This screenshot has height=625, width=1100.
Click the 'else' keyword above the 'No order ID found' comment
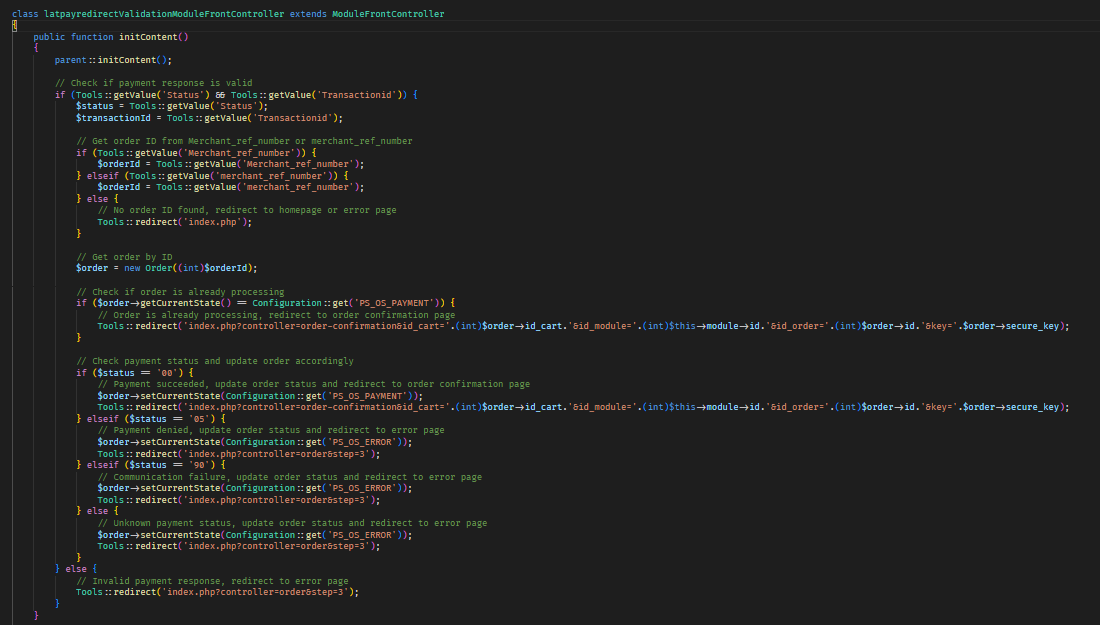point(98,199)
